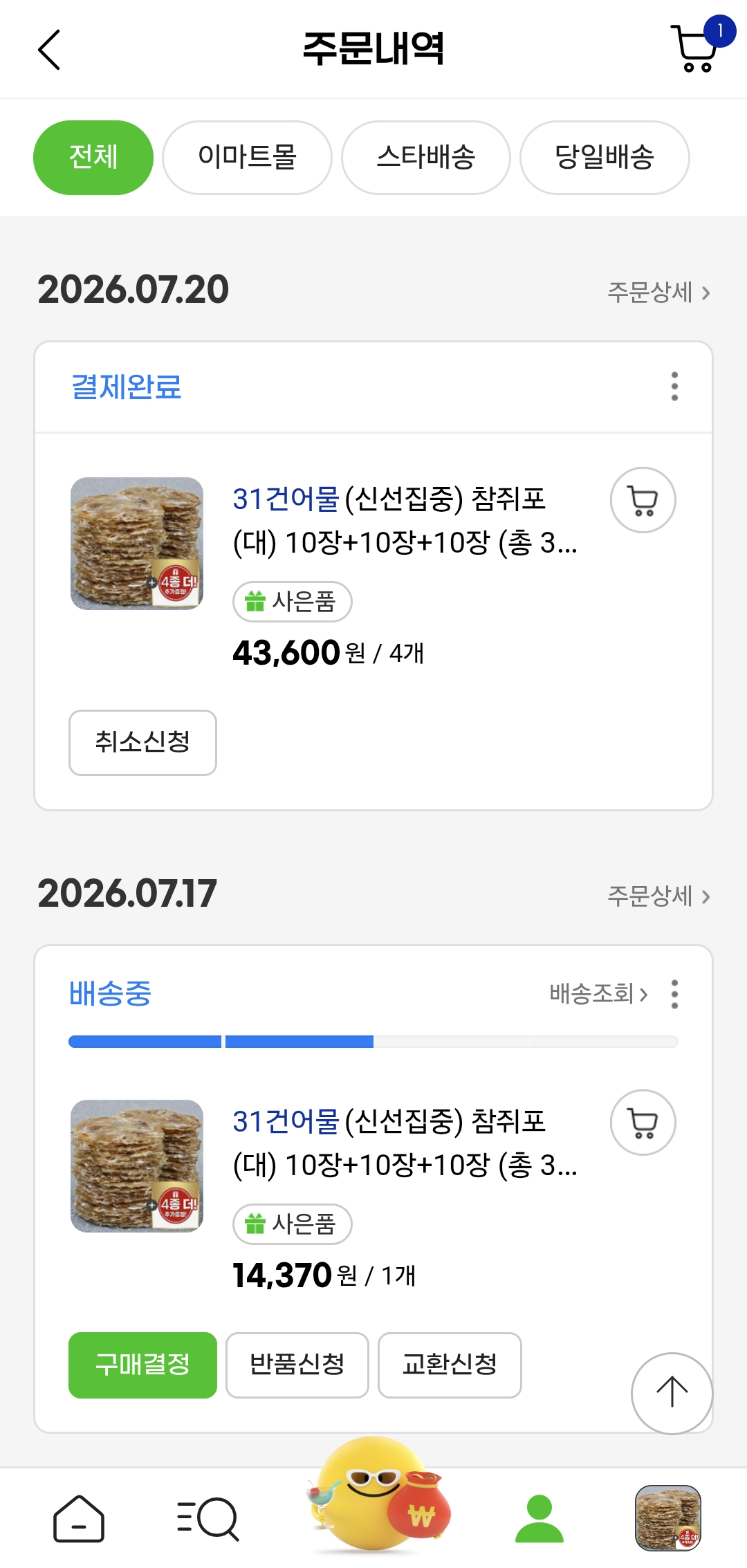Add 2026.07.20 order item to cart
This screenshot has width=747, height=1568.
(x=643, y=500)
